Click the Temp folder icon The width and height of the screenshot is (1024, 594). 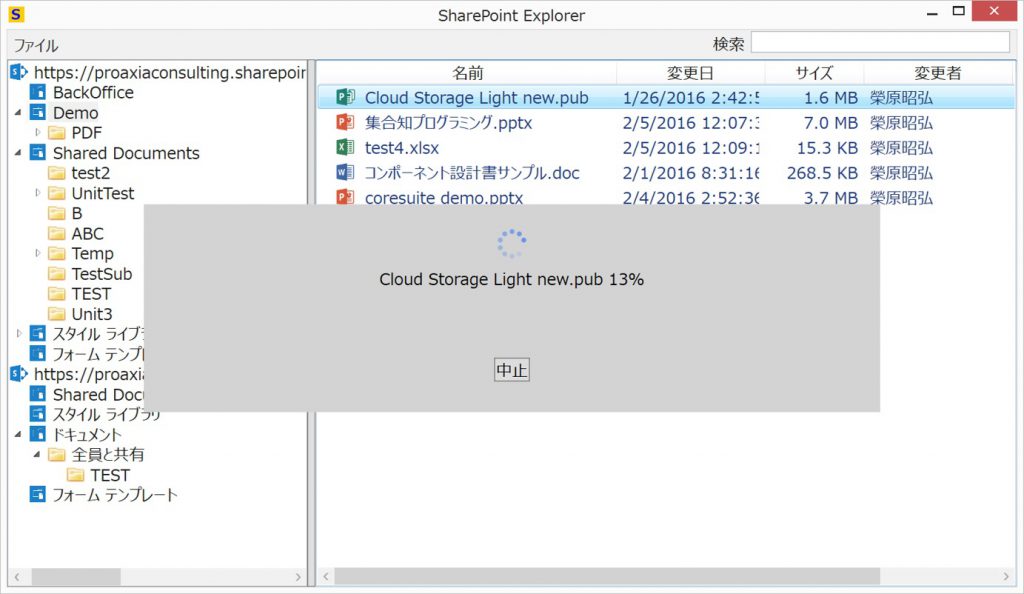[57, 253]
